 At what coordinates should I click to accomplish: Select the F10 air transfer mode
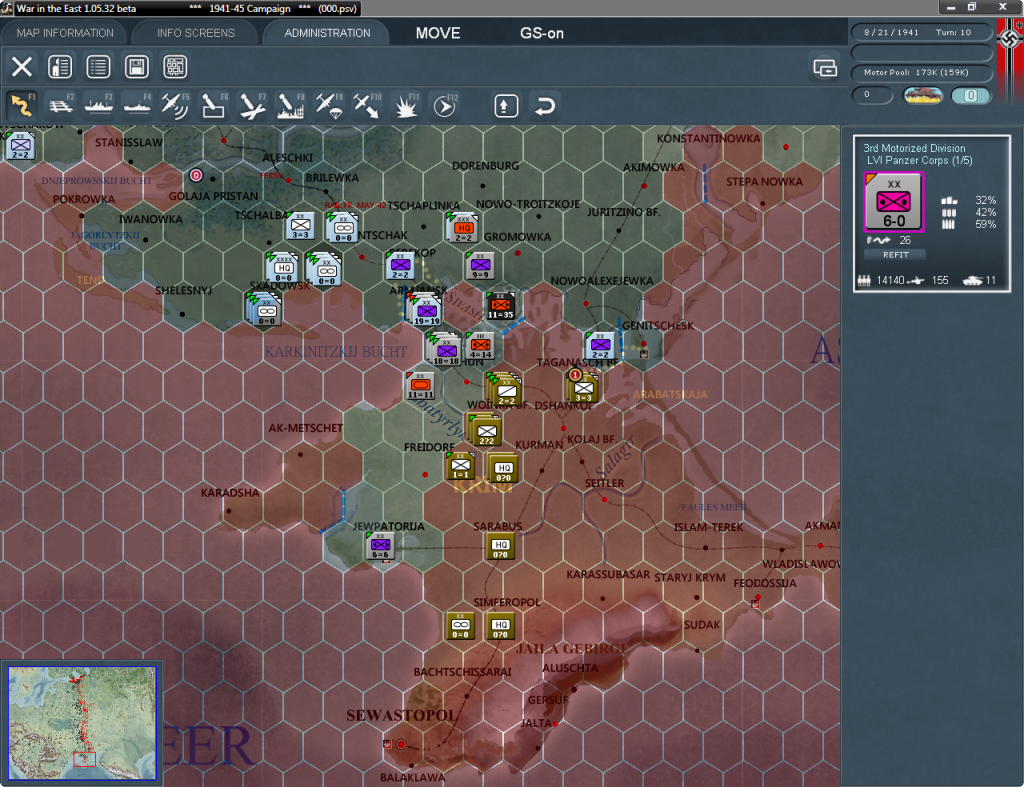click(366, 105)
